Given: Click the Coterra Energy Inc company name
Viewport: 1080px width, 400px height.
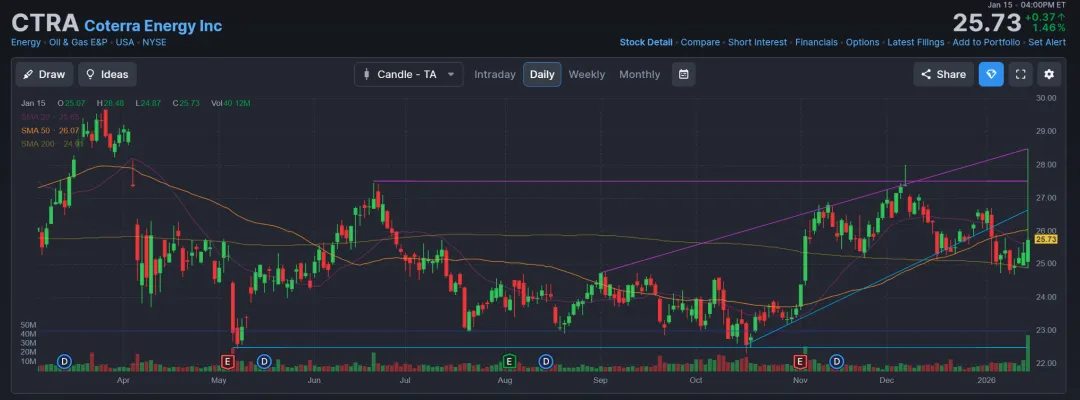Looking at the screenshot, I should click(x=153, y=25).
